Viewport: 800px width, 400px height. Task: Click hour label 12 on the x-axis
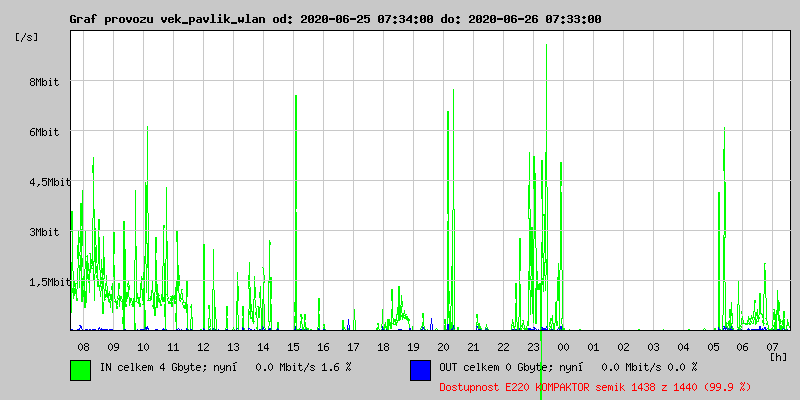(x=203, y=347)
